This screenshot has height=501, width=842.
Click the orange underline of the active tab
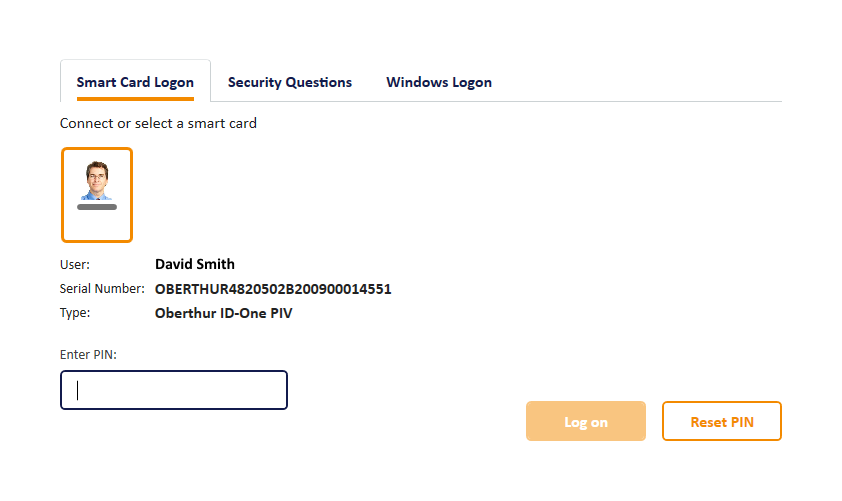point(135,99)
